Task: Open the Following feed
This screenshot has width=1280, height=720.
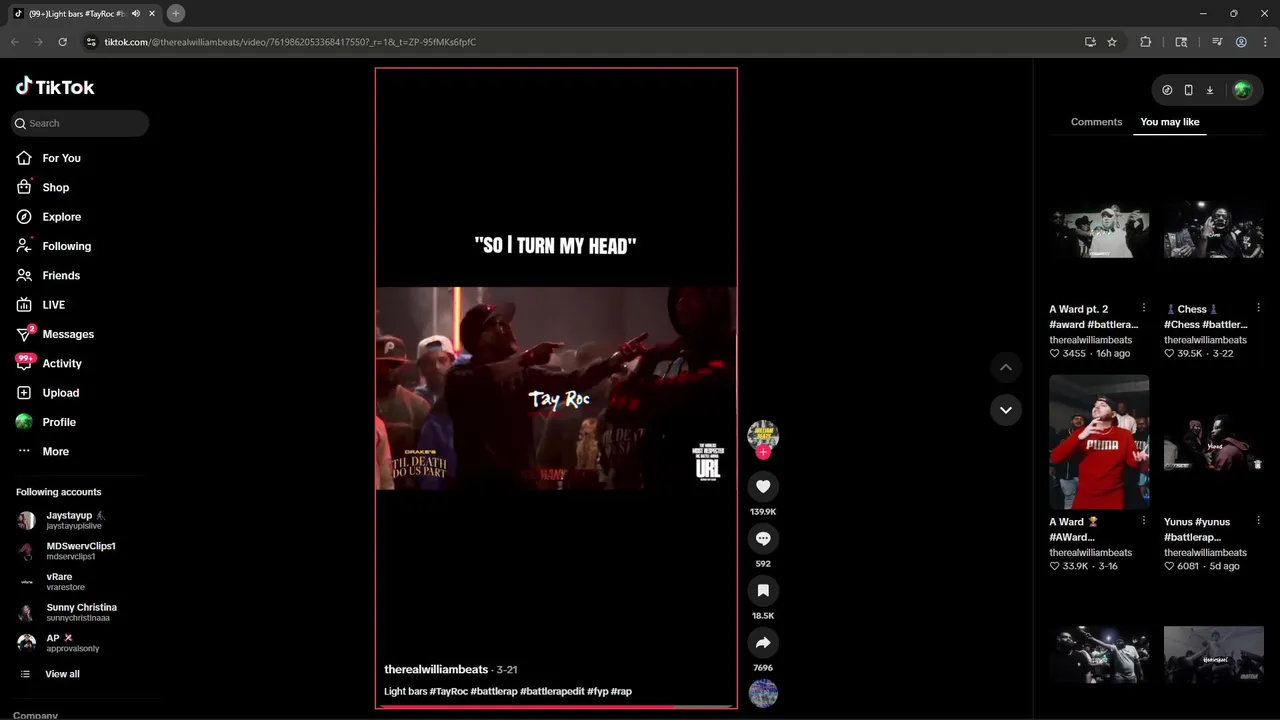Action: (x=66, y=246)
